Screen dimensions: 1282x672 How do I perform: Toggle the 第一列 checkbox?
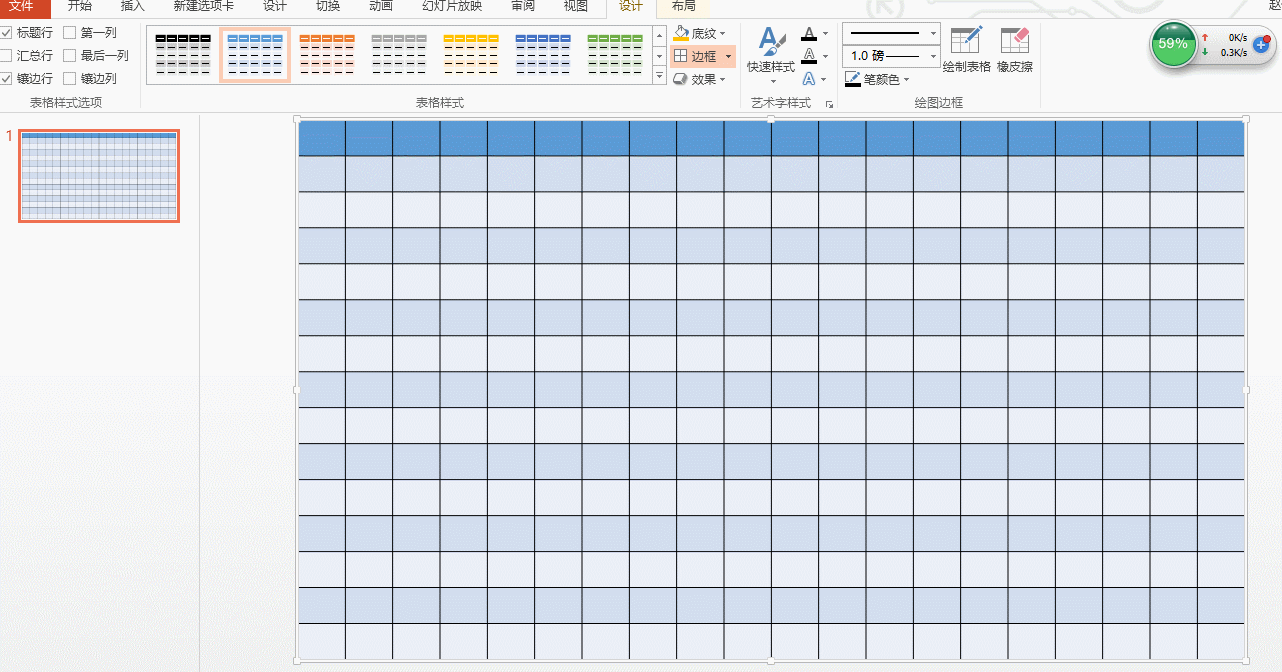click(x=70, y=33)
